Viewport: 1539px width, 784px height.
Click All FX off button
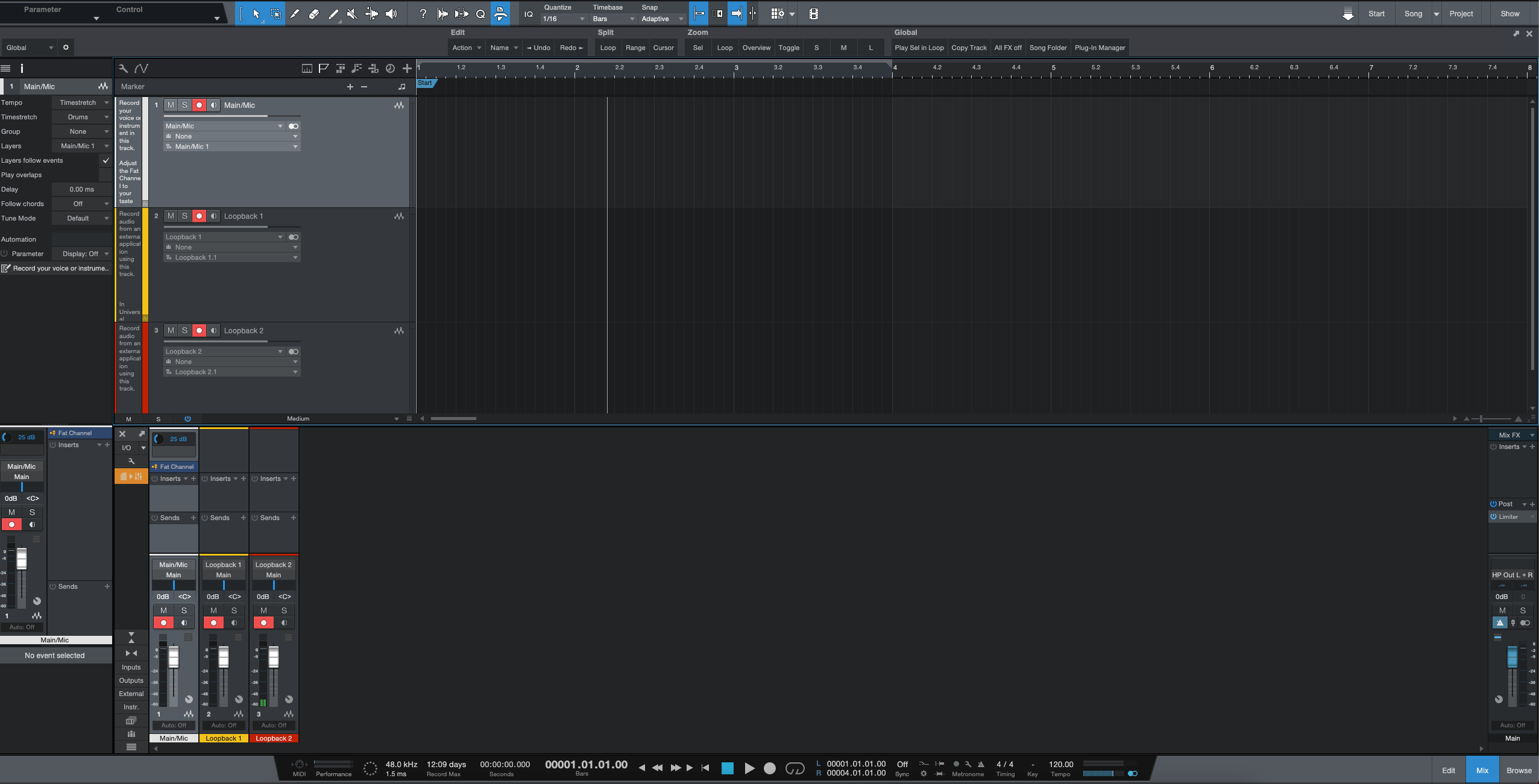1008,48
